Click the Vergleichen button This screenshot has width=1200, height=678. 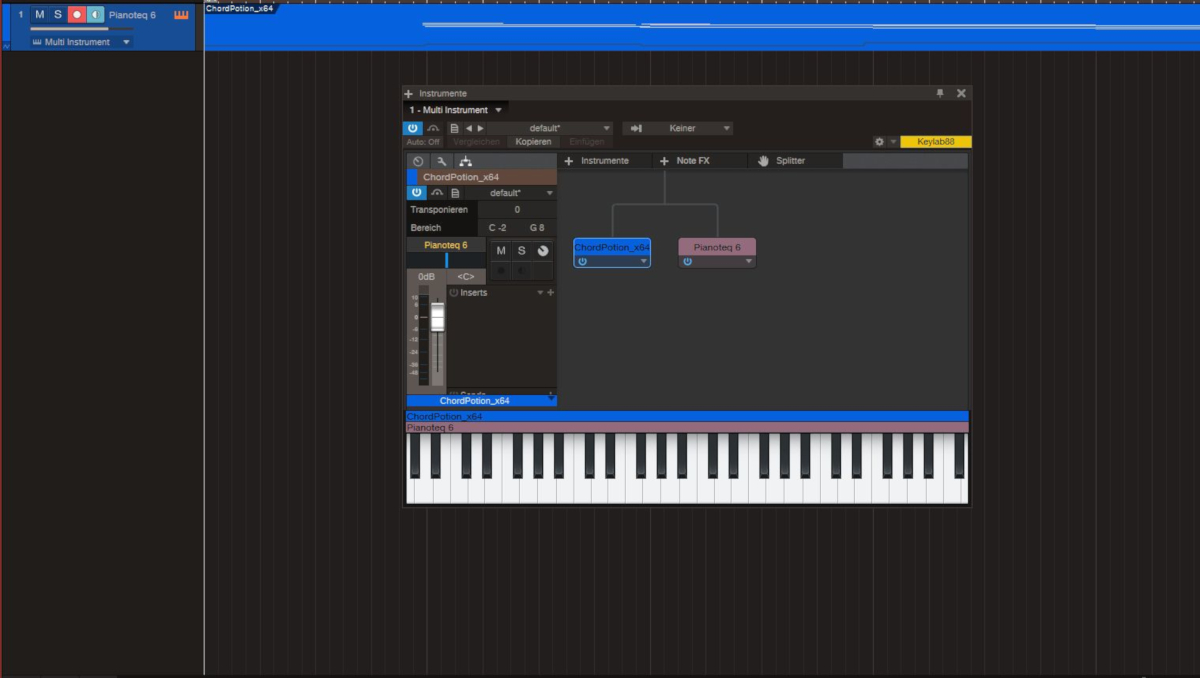pyautogui.click(x=476, y=142)
